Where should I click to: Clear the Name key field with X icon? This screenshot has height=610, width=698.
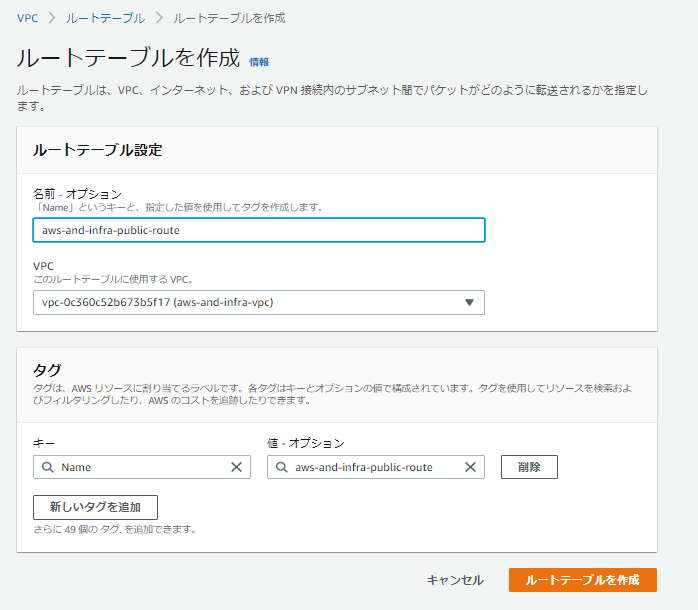pos(236,467)
